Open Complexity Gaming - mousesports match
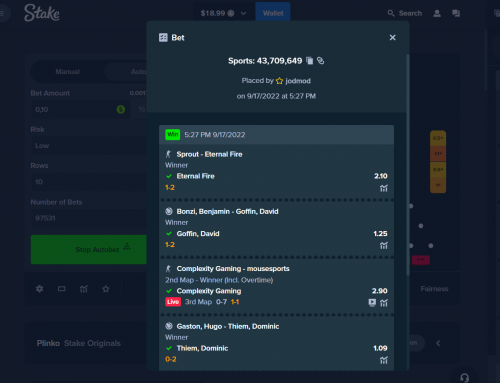This screenshot has height=383, width=500. pyautogui.click(x=233, y=269)
